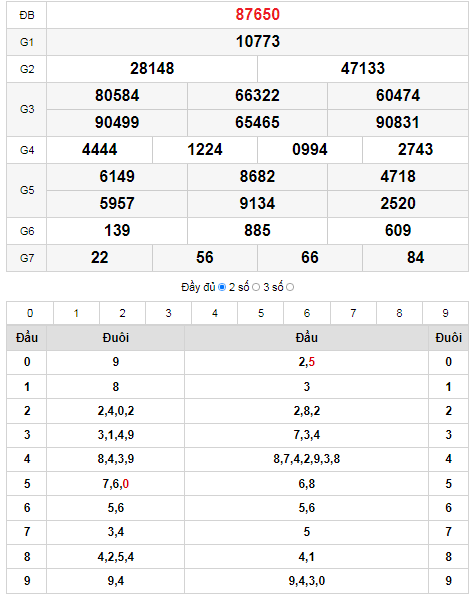Click the G6 result 609
The width and height of the screenshot is (474, 597).
coord(398,231)
